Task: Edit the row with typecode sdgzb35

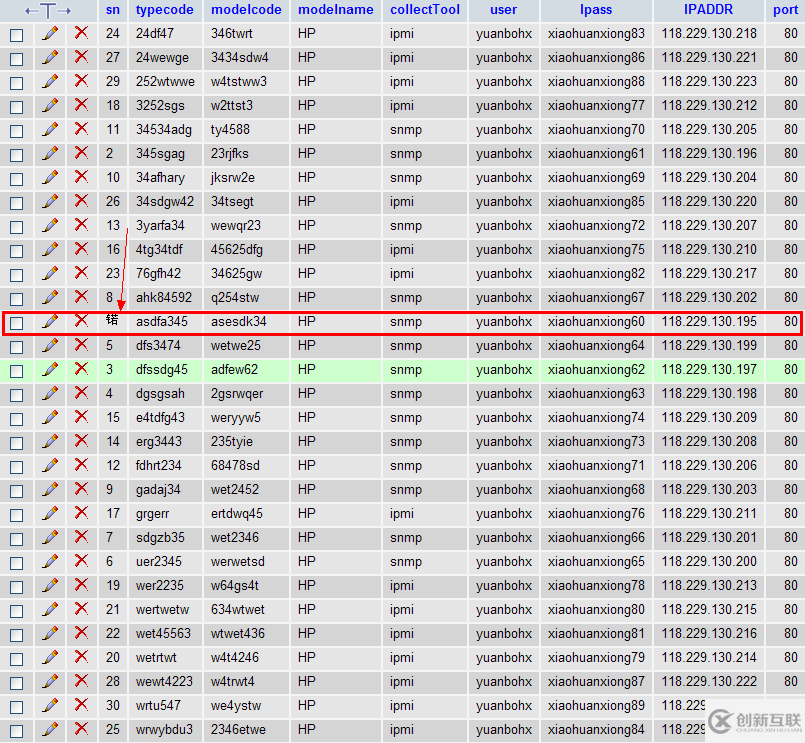Action: [50, 537]
